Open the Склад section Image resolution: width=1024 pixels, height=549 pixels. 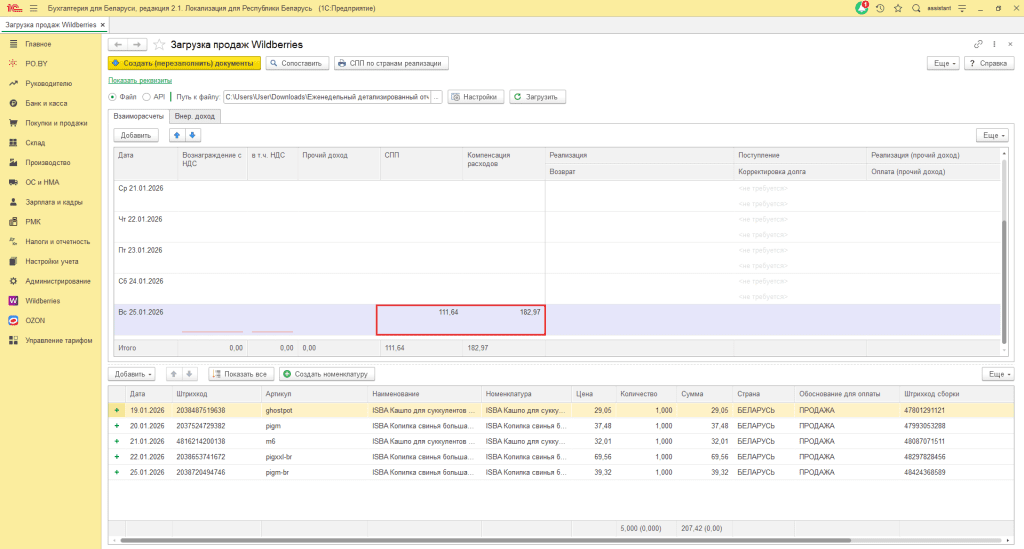coord(35,142)
